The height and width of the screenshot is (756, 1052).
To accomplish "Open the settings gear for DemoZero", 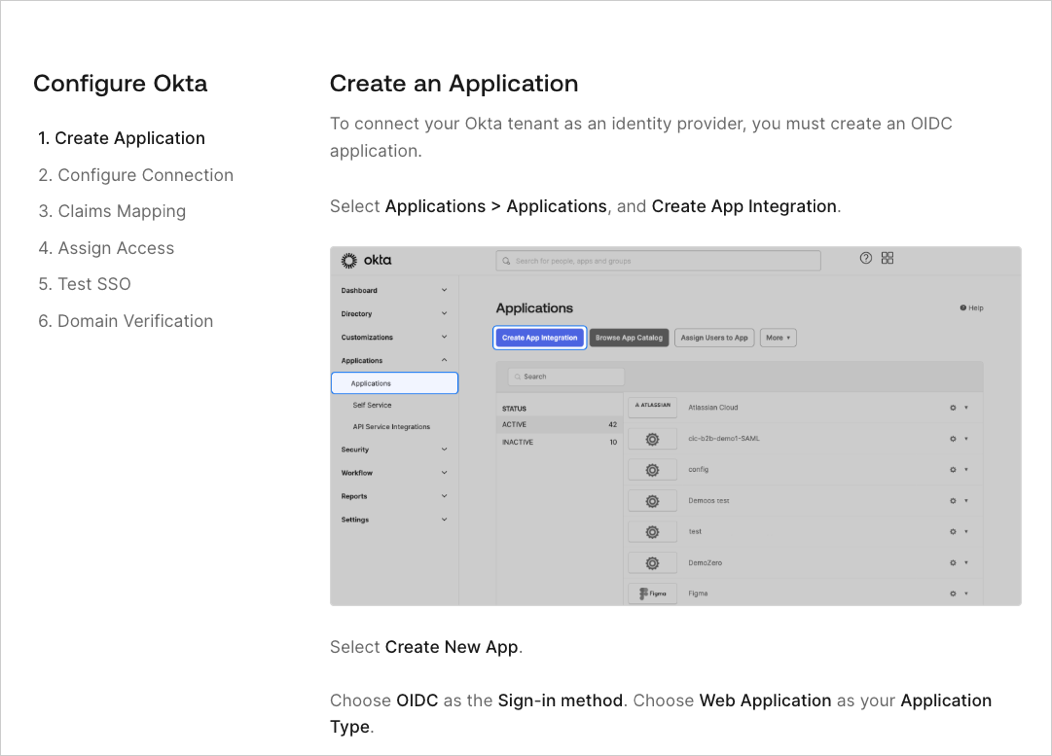I will coord(951,562).
